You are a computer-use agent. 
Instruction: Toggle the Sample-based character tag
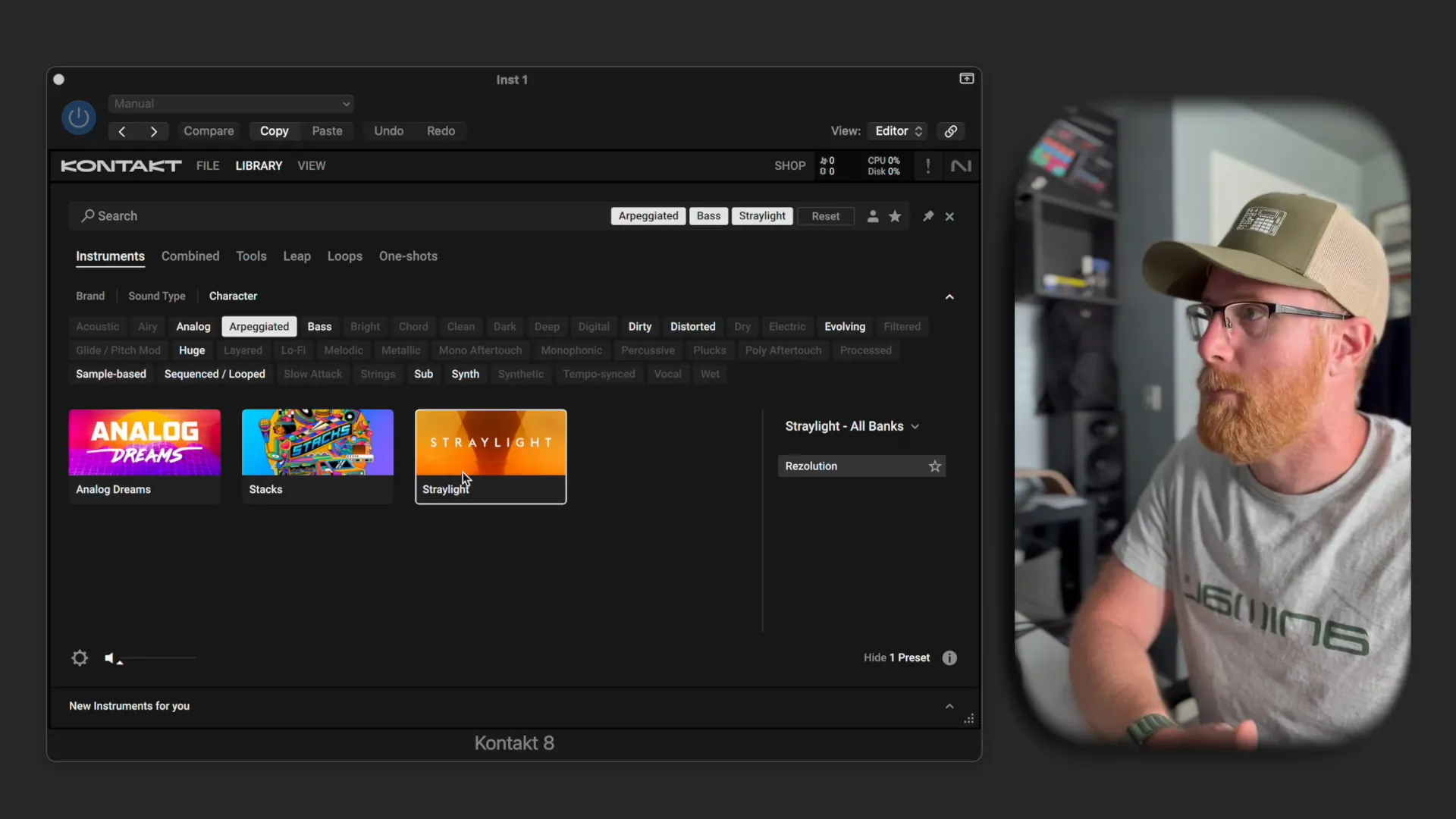point(111,375)
